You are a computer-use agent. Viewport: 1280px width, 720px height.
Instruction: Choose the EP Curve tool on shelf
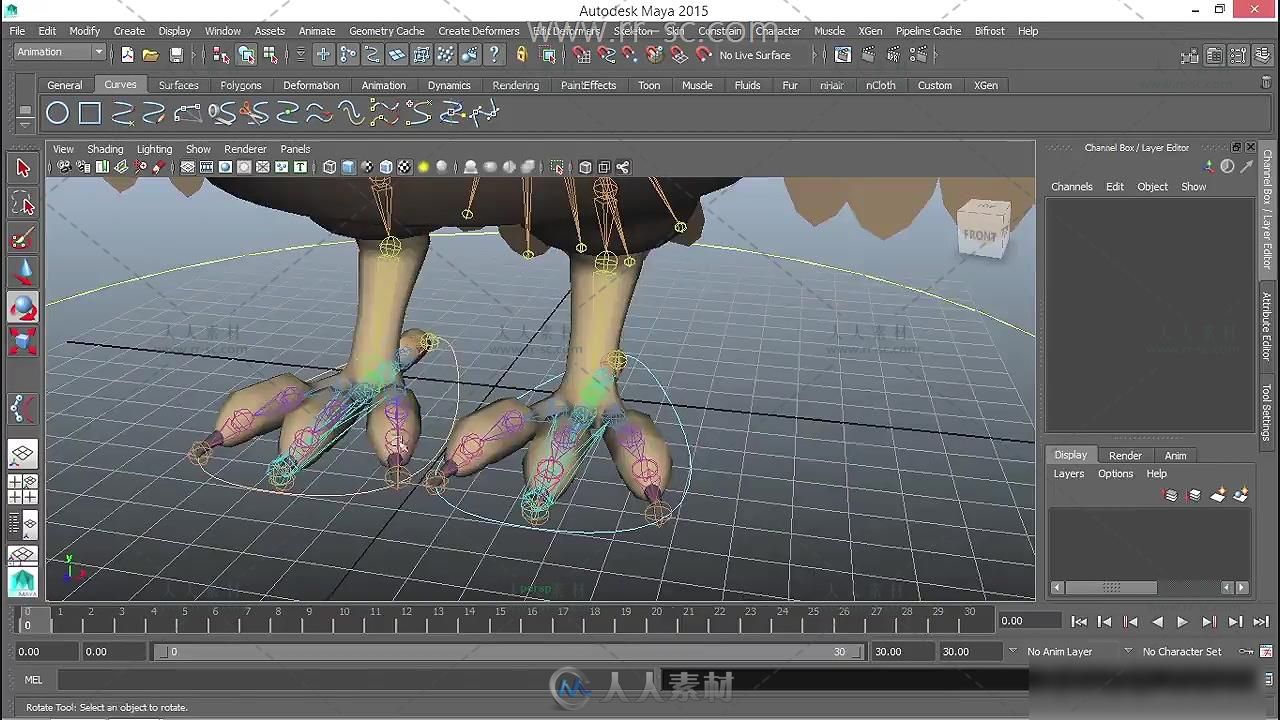[123, 114]
